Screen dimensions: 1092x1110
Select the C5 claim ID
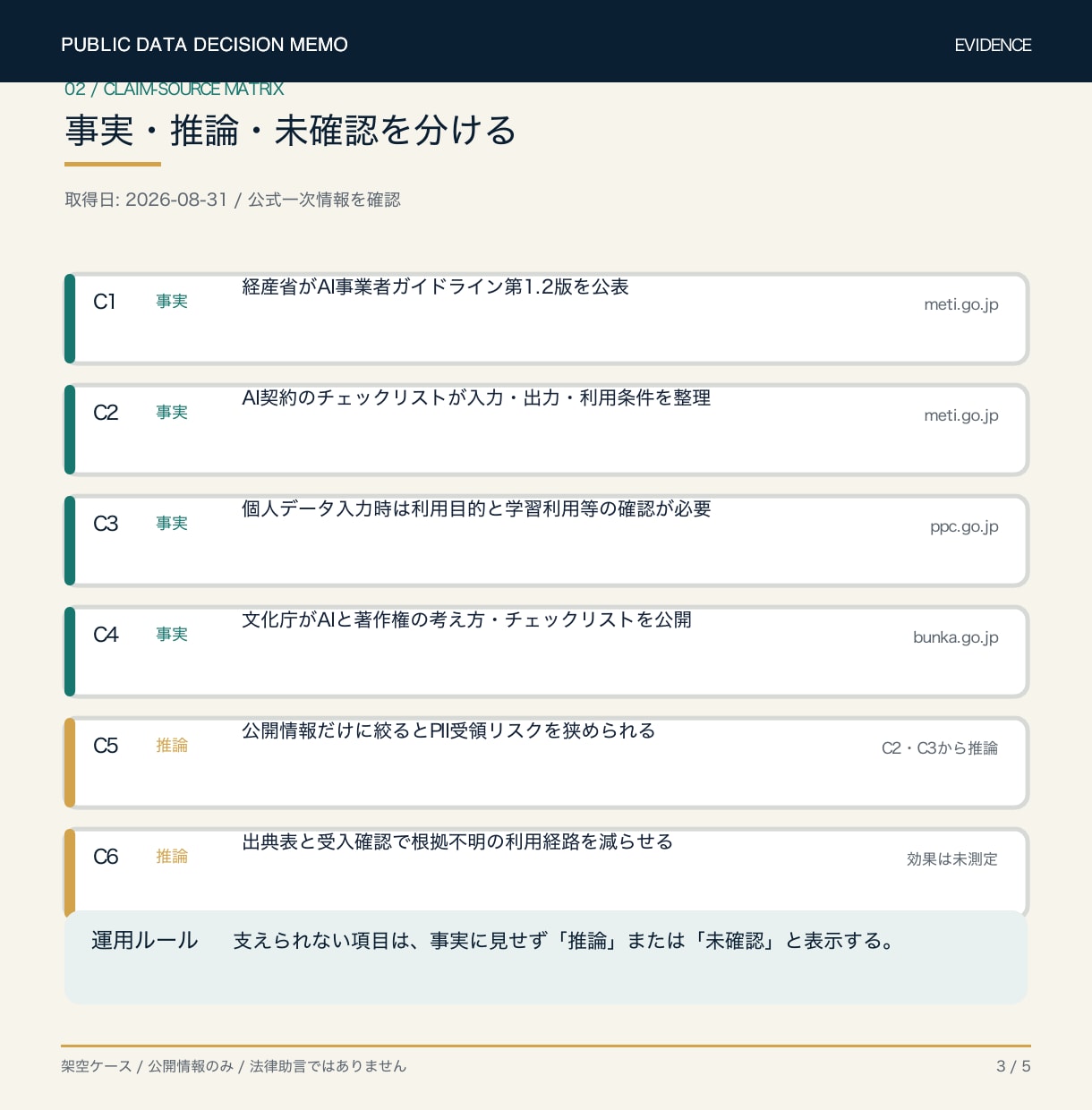[x=106, y=746]
